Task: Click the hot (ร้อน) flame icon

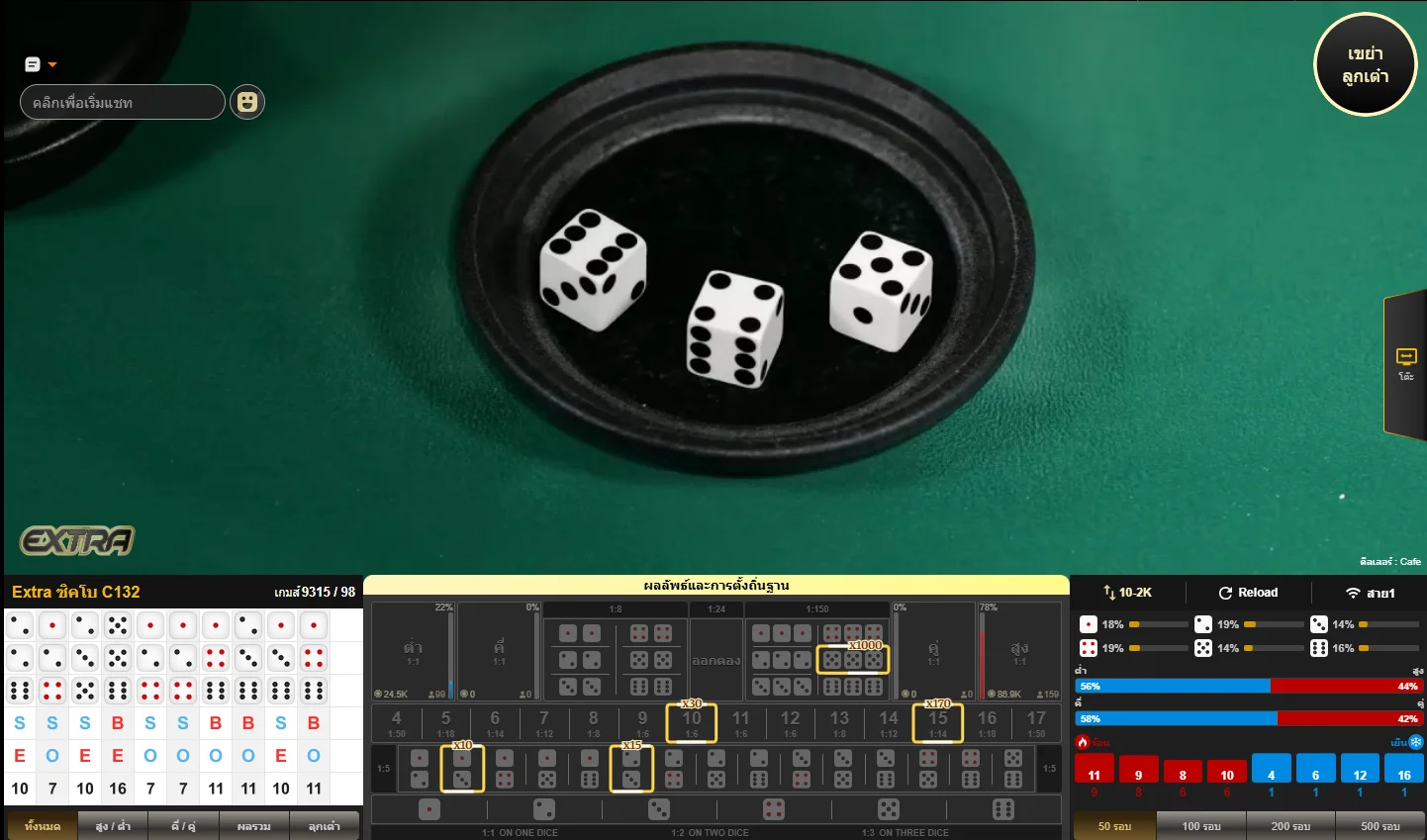Action: click(1083, 742)
